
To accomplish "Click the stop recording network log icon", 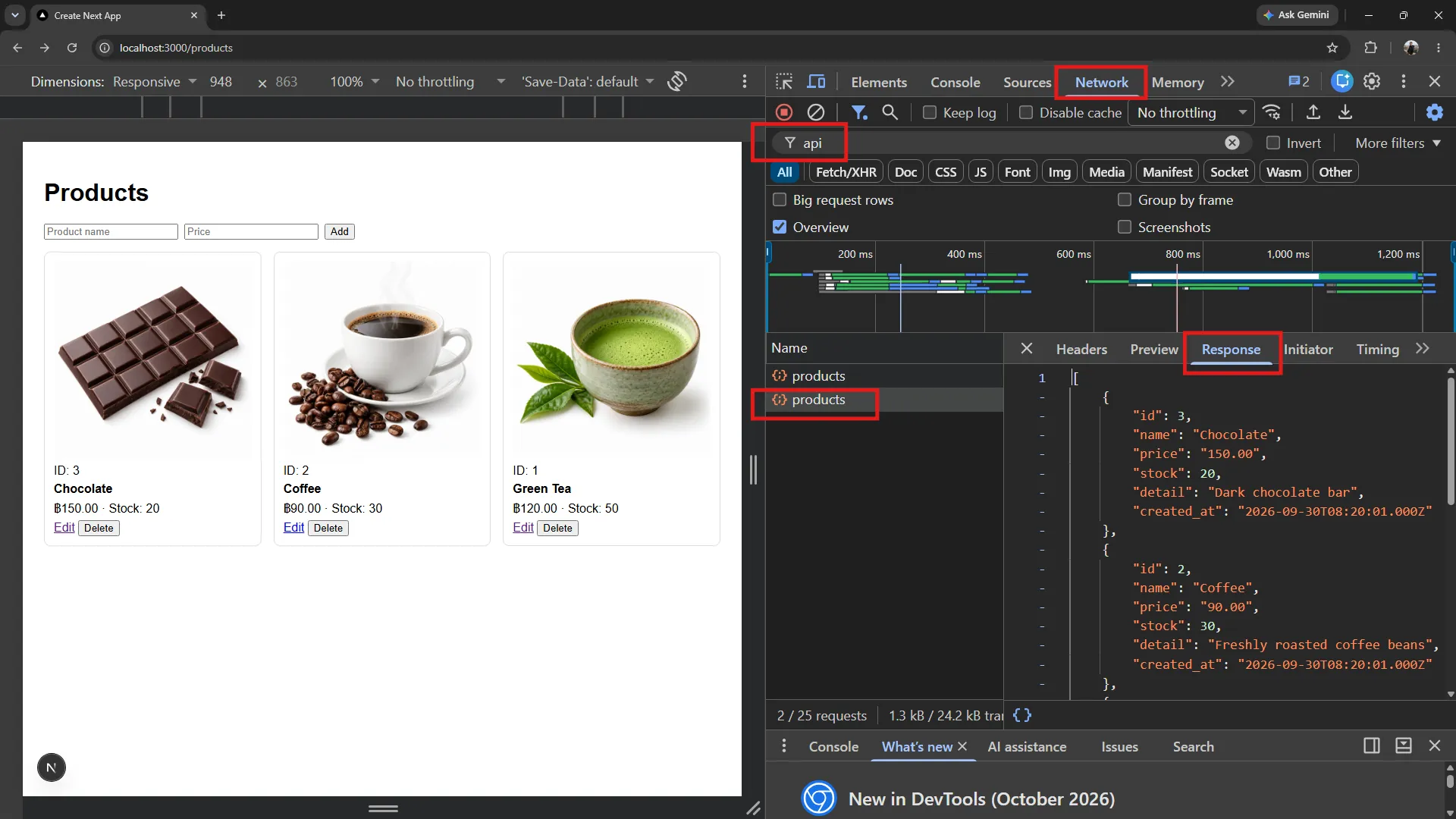I will (x=784, y=112).
